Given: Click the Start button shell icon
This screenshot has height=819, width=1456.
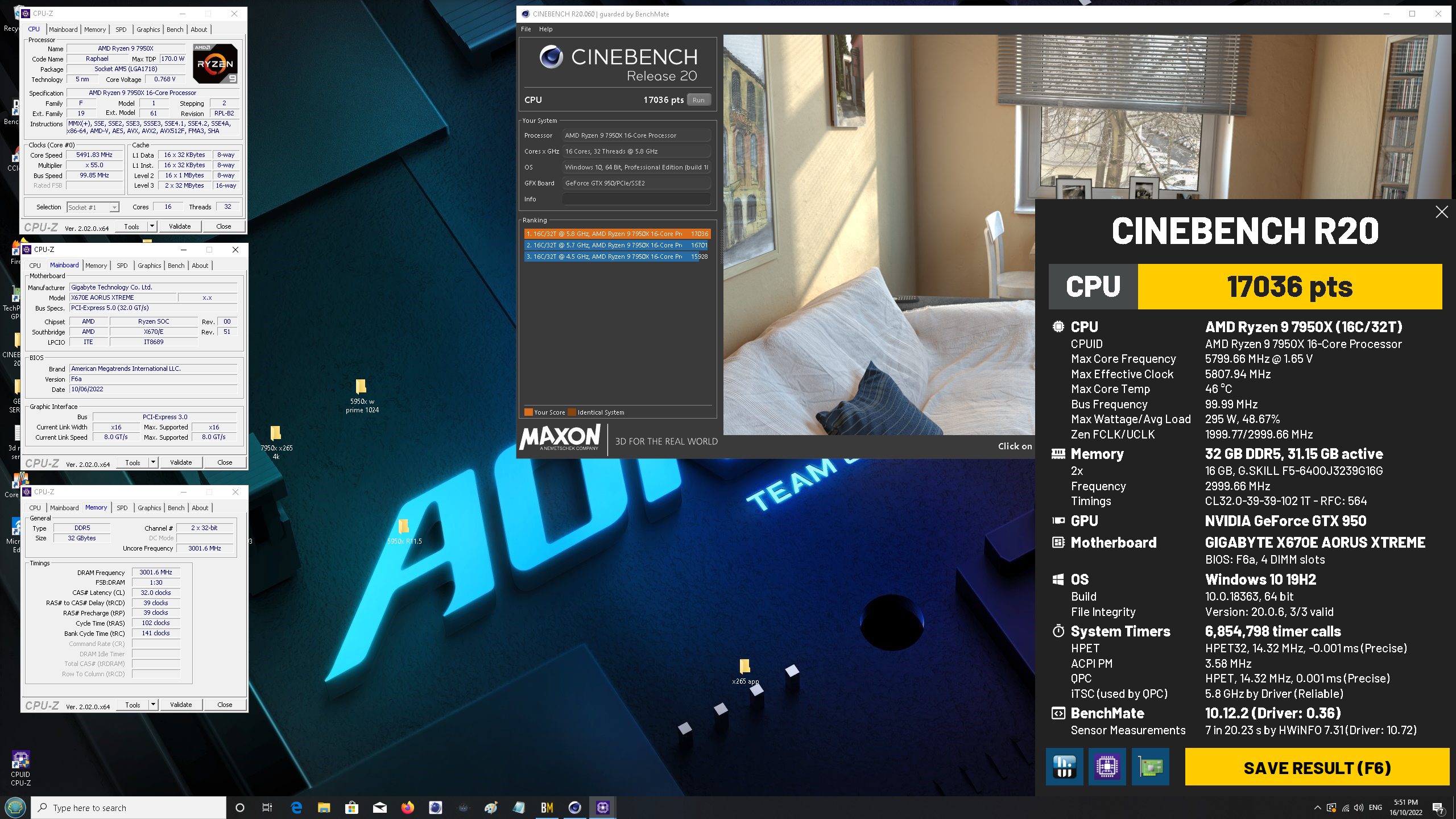Looking at the screenshot, I should coord(15,808).
